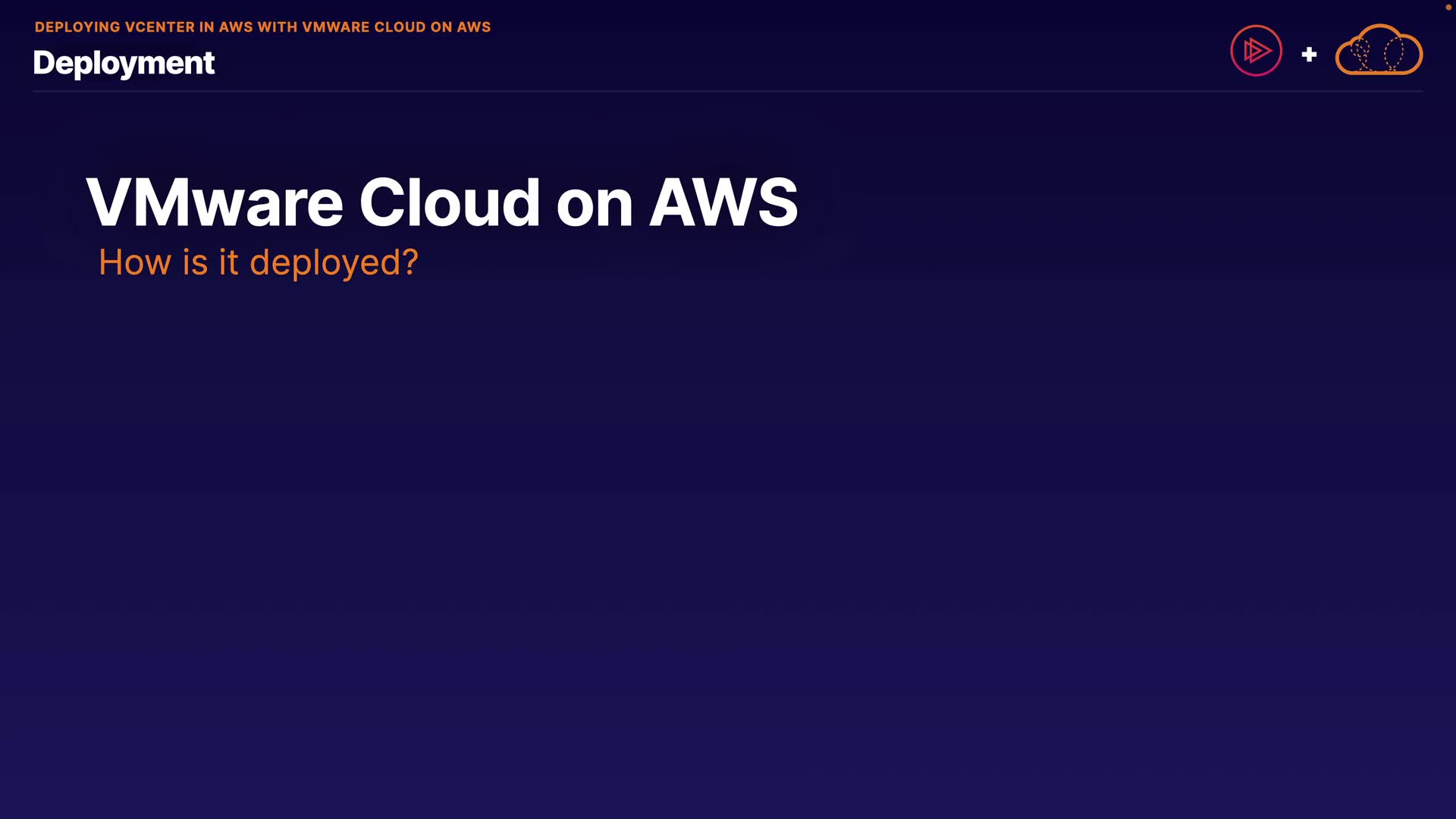Click the word "How" in the orange subtitle
The width and height of the screenshot is (1456, 819).
pyautogui.click(x=135, y=262)
